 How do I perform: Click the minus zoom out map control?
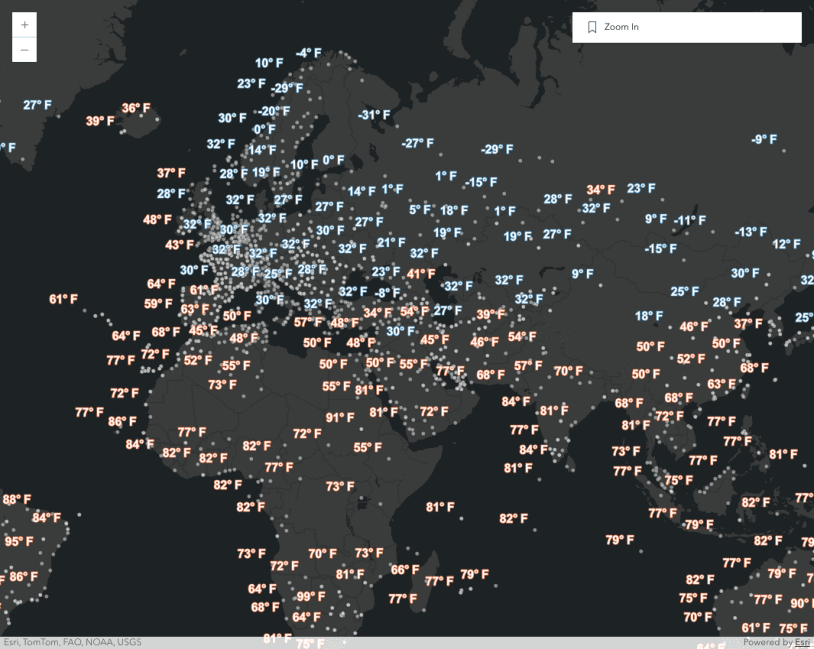24,49
